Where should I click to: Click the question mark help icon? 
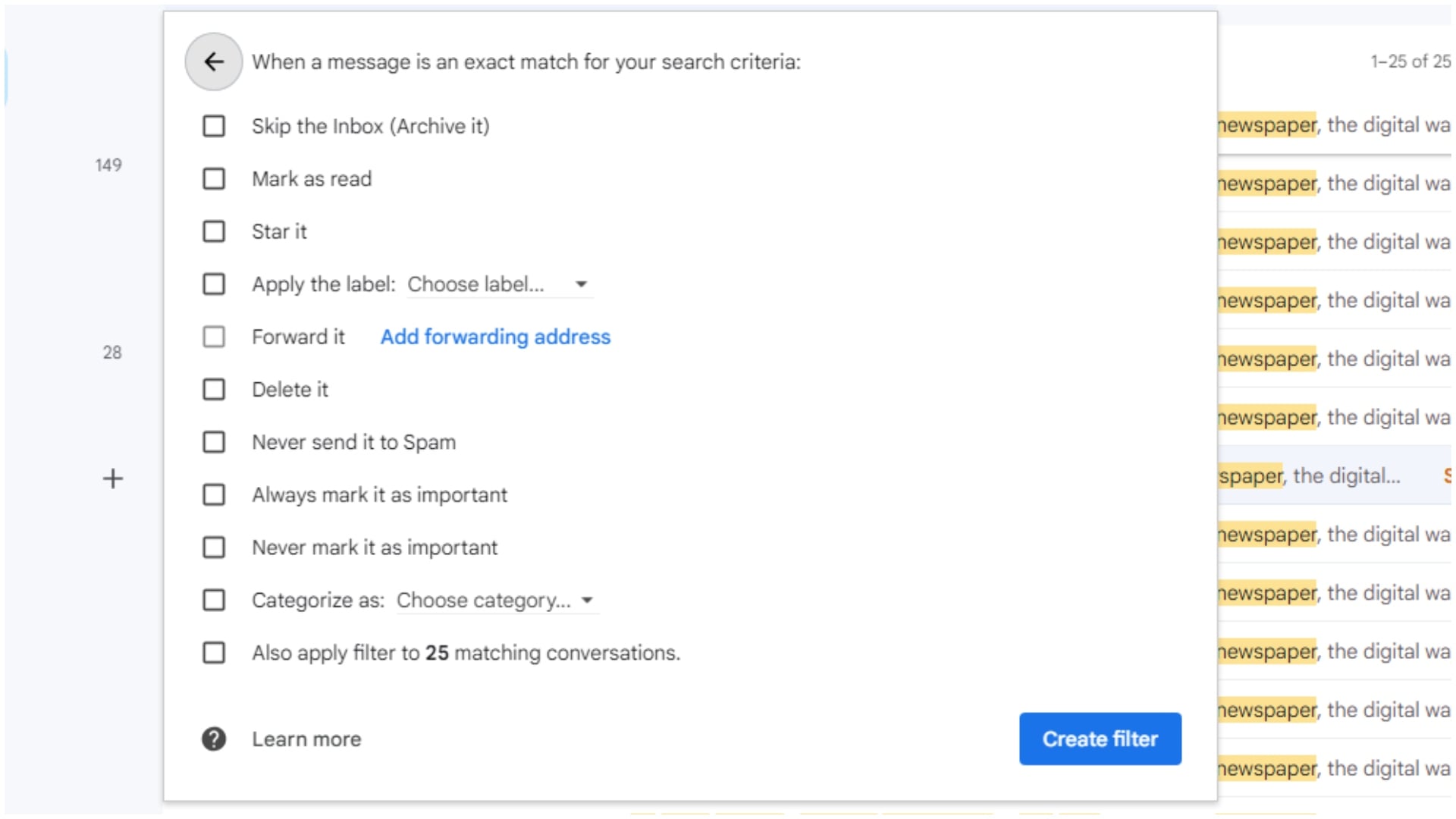click(x=214, y=739)
